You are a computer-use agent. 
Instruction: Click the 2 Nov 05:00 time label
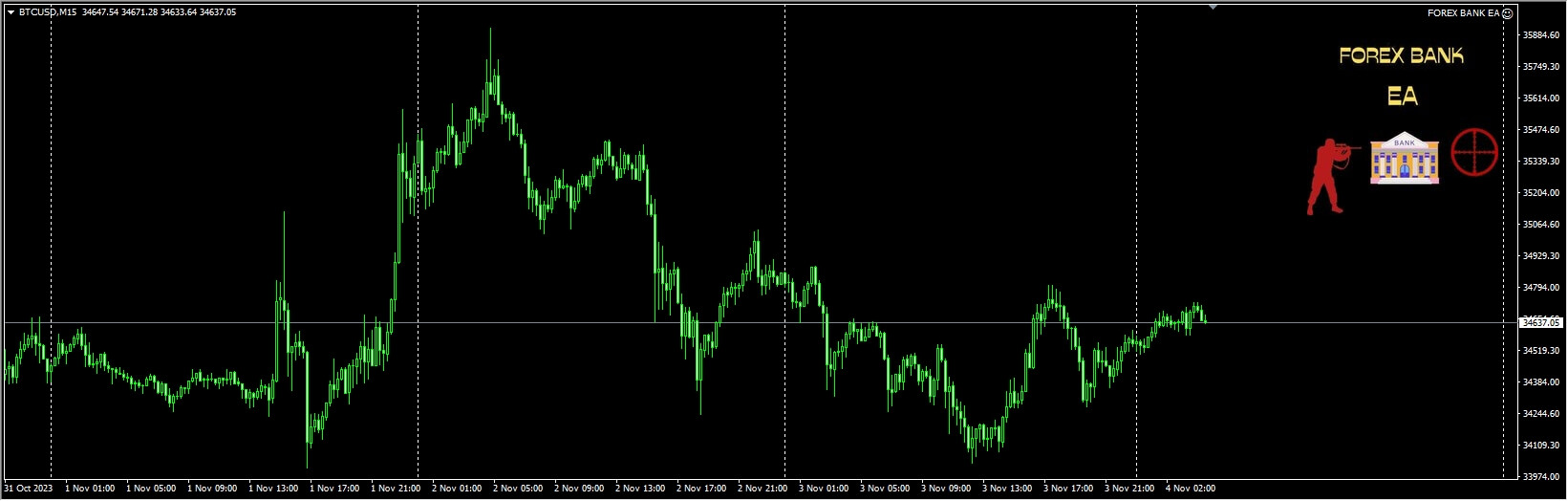point(518,489)
